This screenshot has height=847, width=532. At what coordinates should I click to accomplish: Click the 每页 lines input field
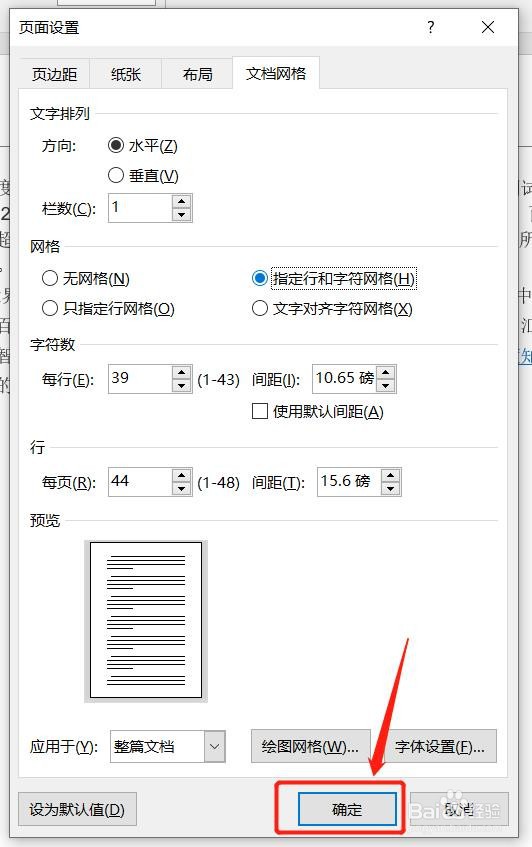click(140, 481)
